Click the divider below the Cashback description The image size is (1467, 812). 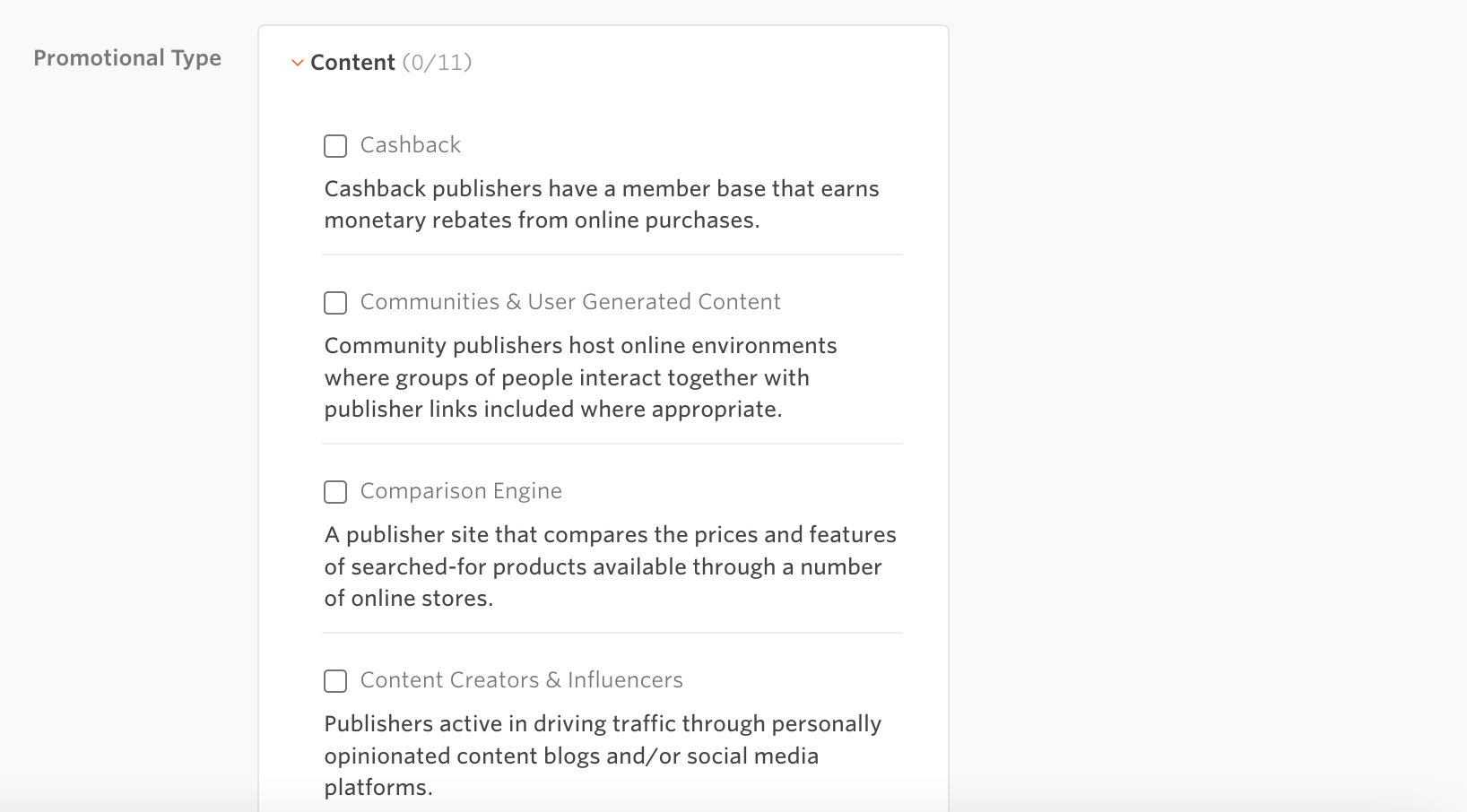(612, 255)
